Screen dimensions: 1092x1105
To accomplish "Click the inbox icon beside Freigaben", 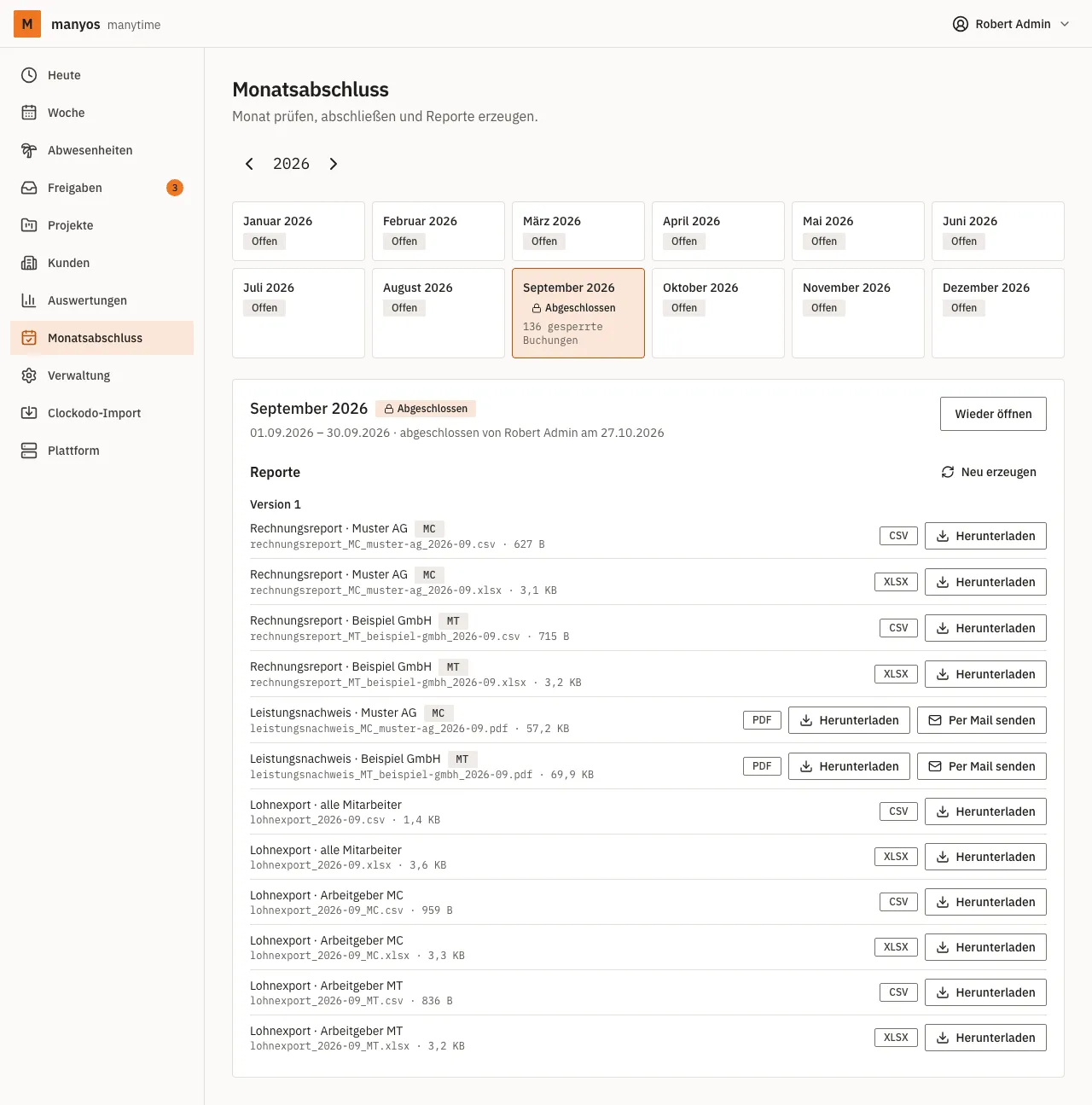I will point(29,188).
